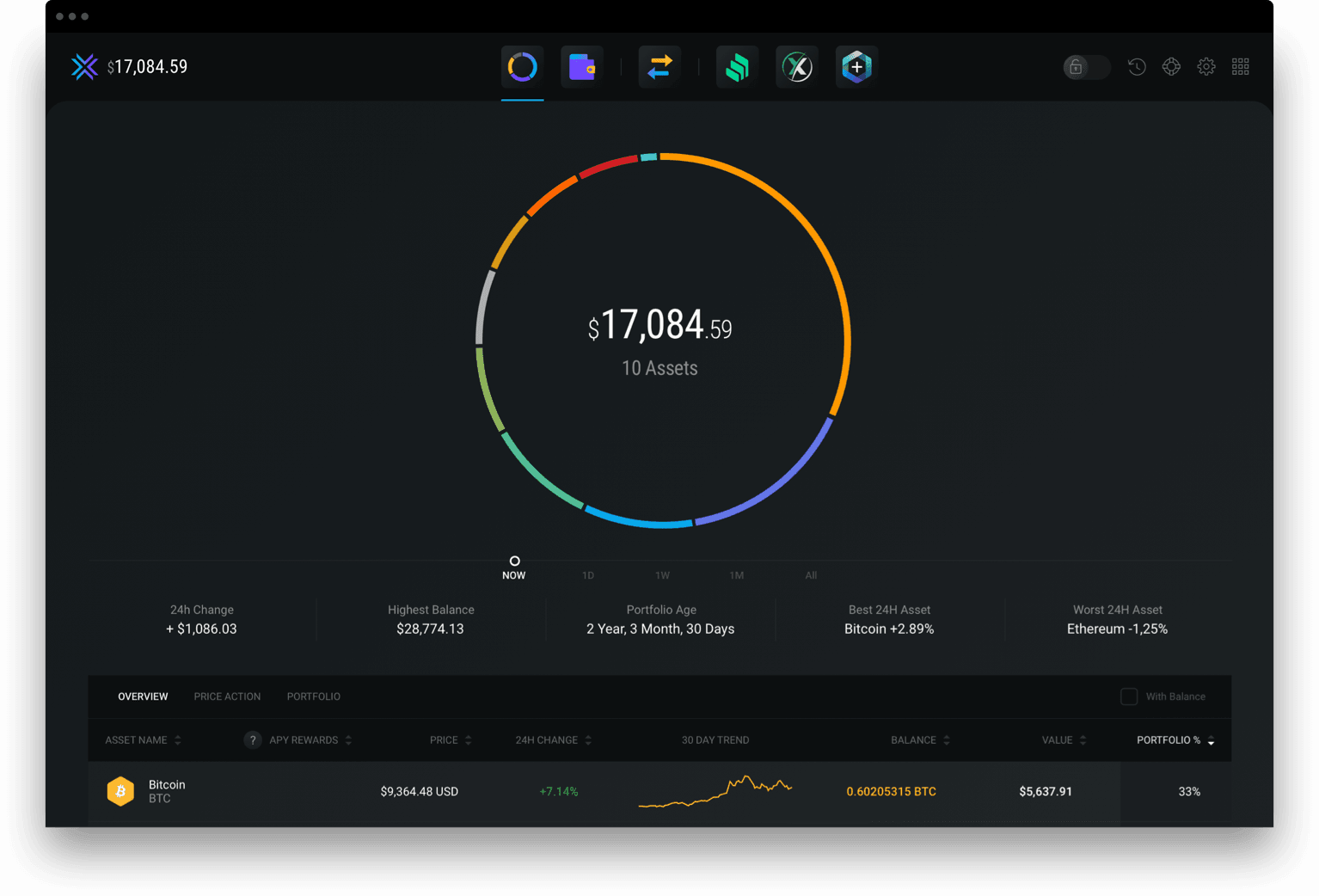Click the Portfolio Age value
Screen dimensions: 1319x896
coord(660,629)
